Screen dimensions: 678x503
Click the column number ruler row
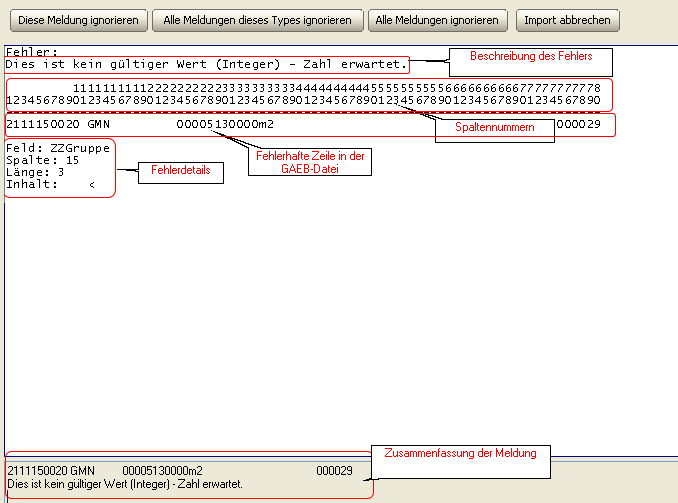coord(304,94)
